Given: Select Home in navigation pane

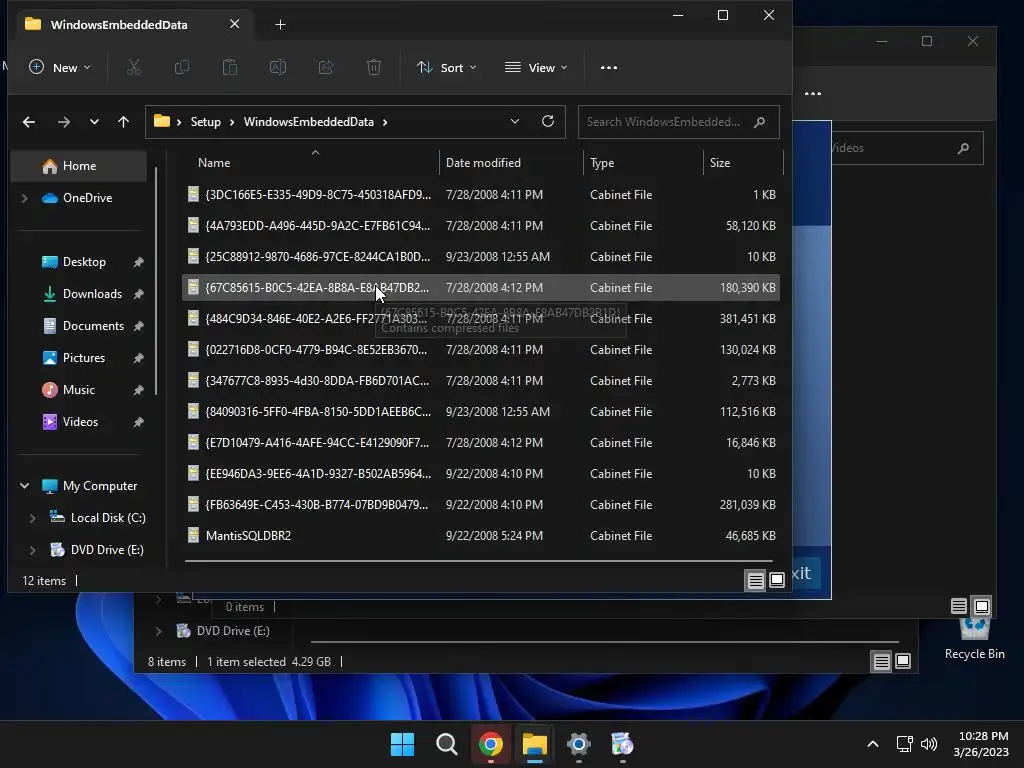Looking at the screenshot, I should coord(78,166).
